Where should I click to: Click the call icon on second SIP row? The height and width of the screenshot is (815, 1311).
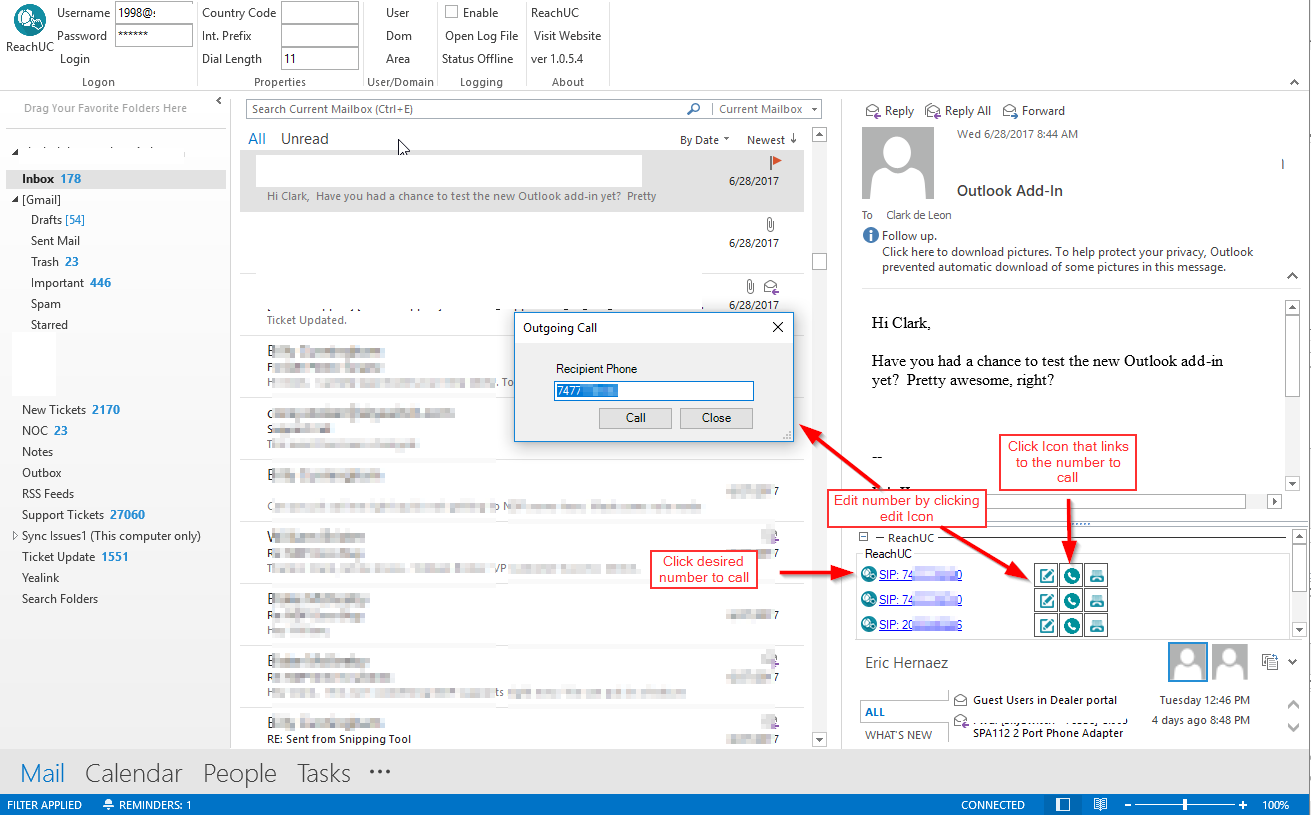click(1072, 600)
